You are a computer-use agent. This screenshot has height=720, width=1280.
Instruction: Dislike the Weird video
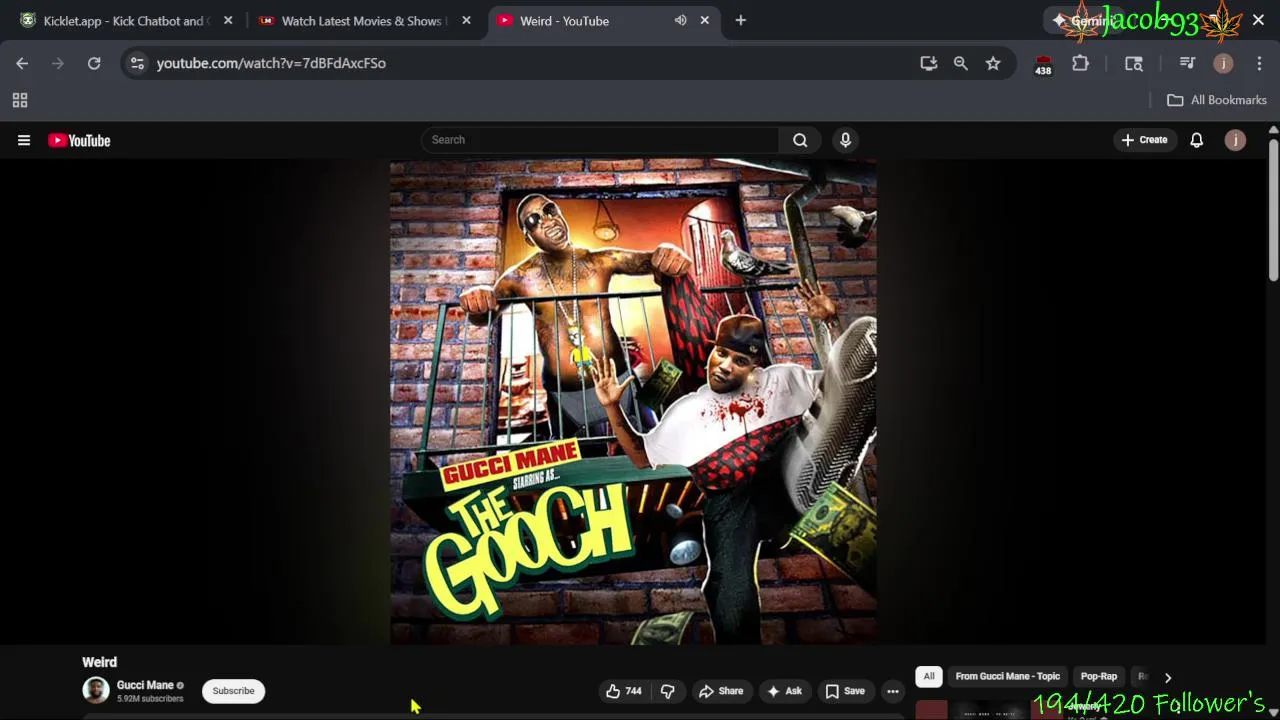click(667, 691)
